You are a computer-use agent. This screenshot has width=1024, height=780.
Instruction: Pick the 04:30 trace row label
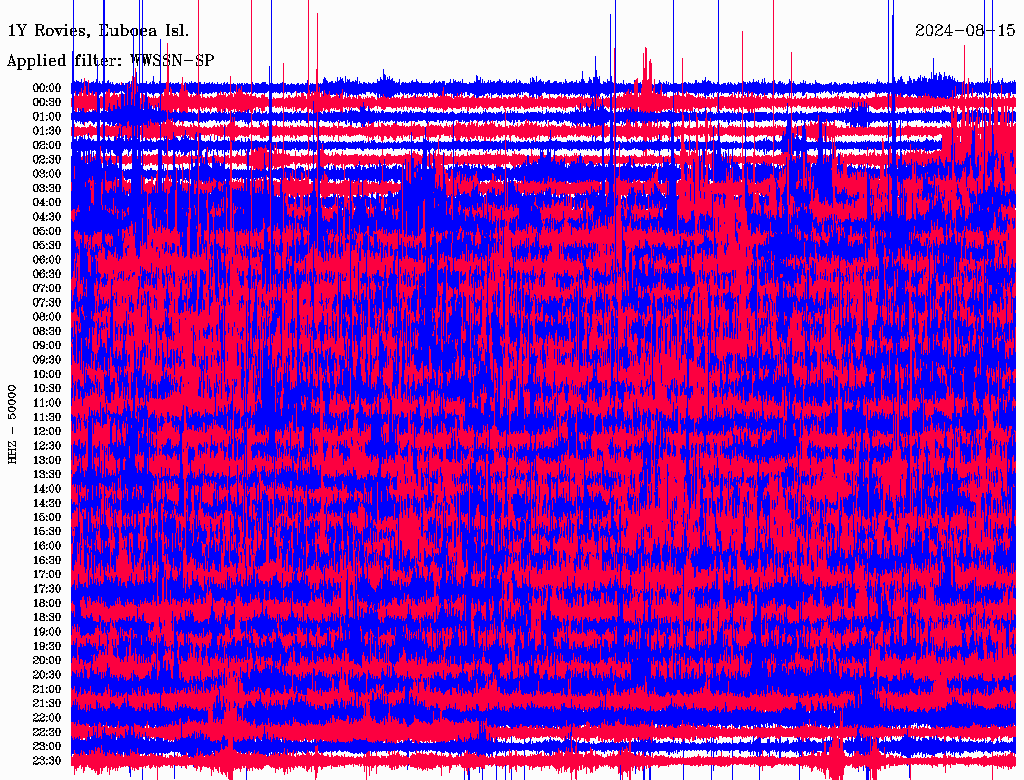coord(47,217)
